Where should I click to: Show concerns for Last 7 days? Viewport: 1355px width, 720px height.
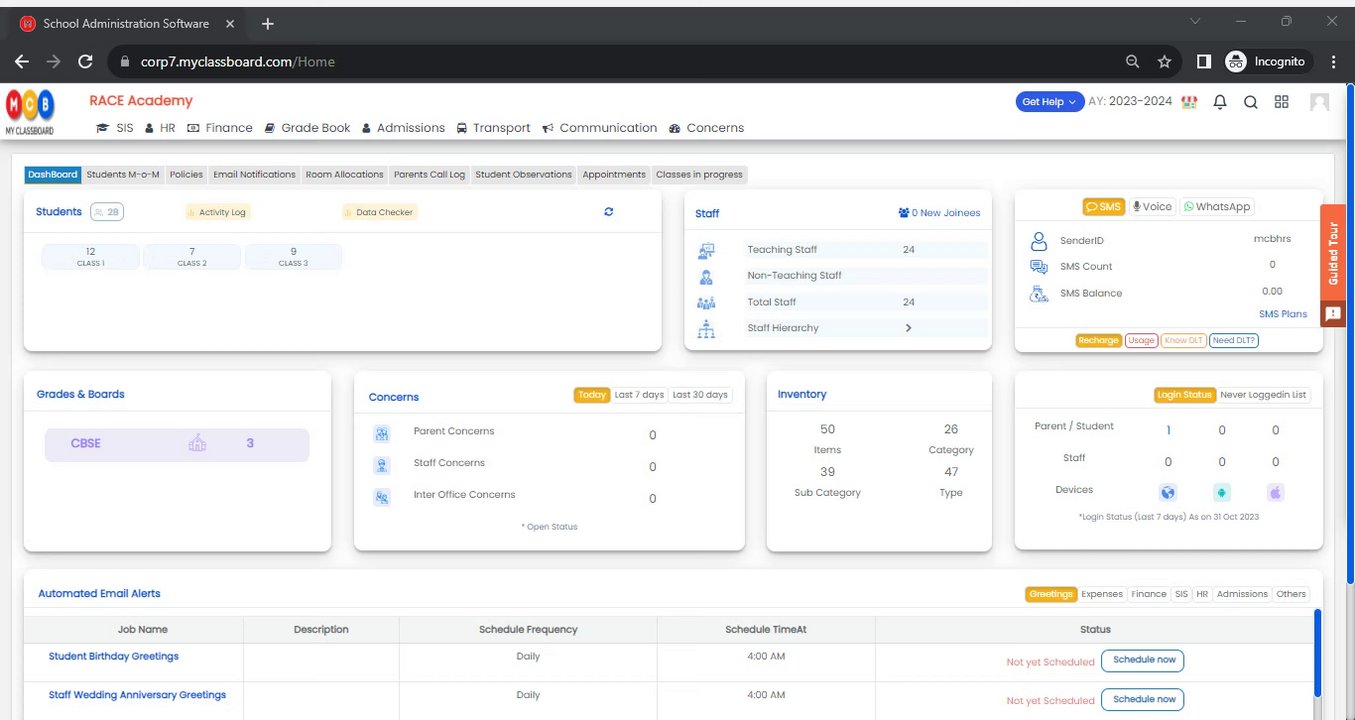(x=639, y=395)
